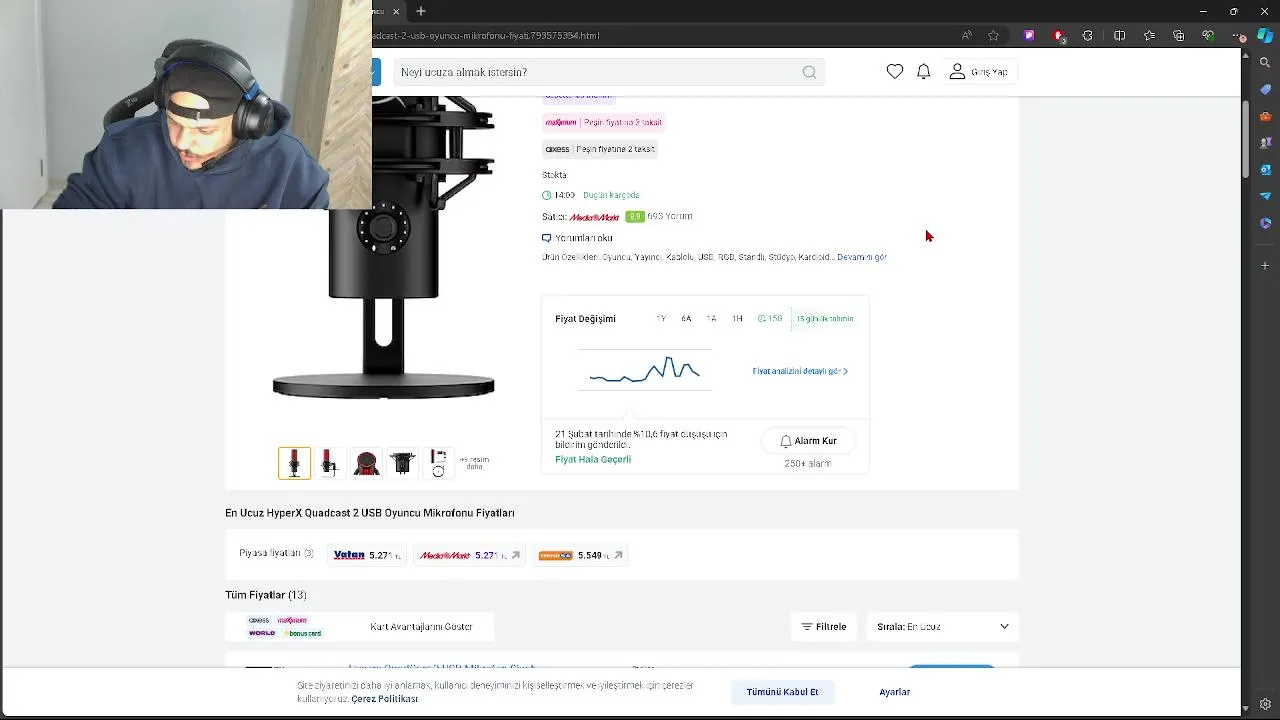
Task: Click Read aloud icon in address bar
Action: pos(966,35)
